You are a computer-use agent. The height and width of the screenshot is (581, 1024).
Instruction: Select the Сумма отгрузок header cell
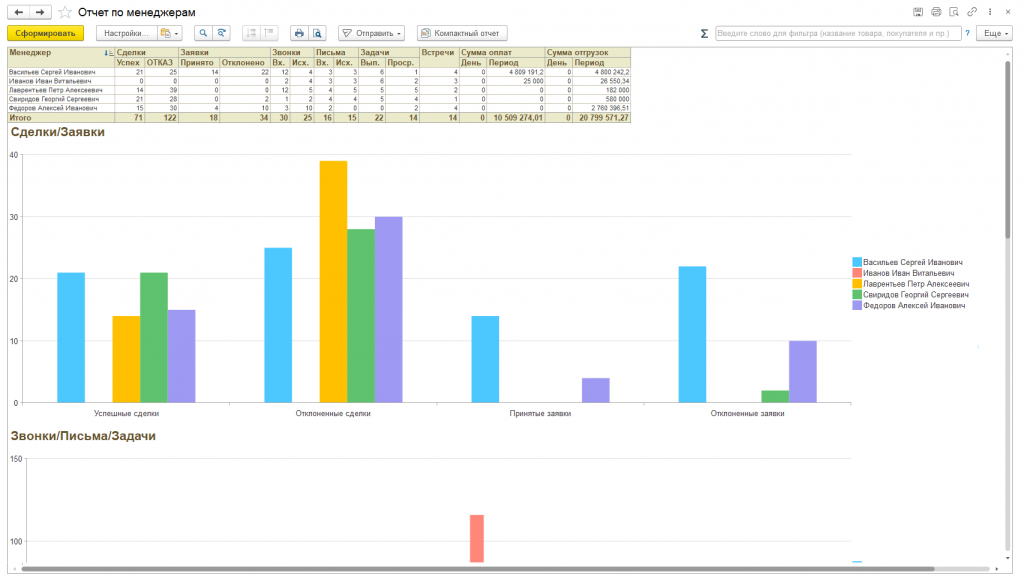588,52
